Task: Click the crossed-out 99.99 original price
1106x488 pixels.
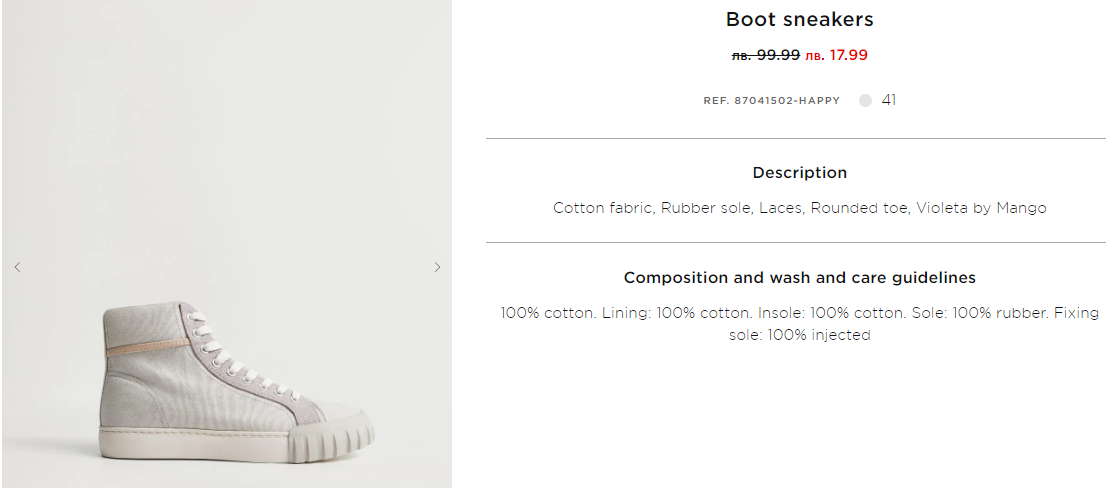Action: click(x=766, y=56)
